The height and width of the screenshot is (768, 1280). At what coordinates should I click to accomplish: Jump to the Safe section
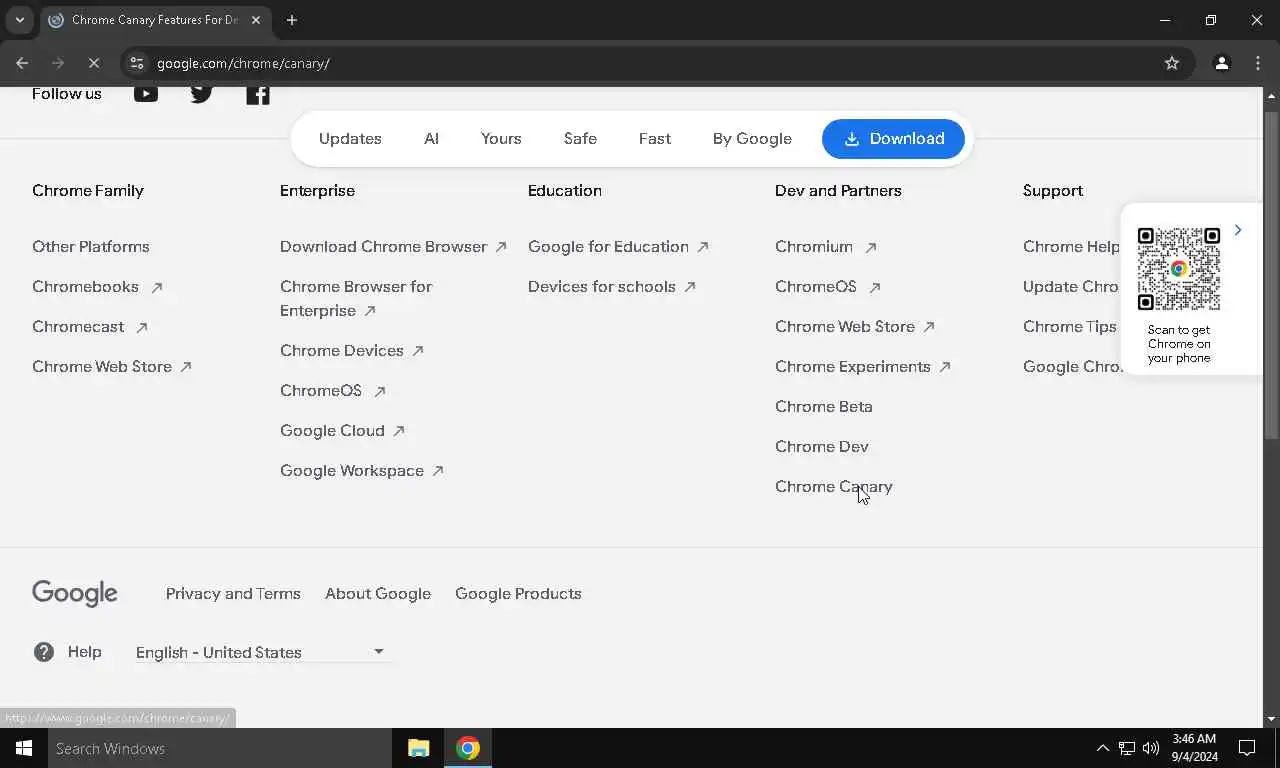pyautogui.click(x=580, y=139)
